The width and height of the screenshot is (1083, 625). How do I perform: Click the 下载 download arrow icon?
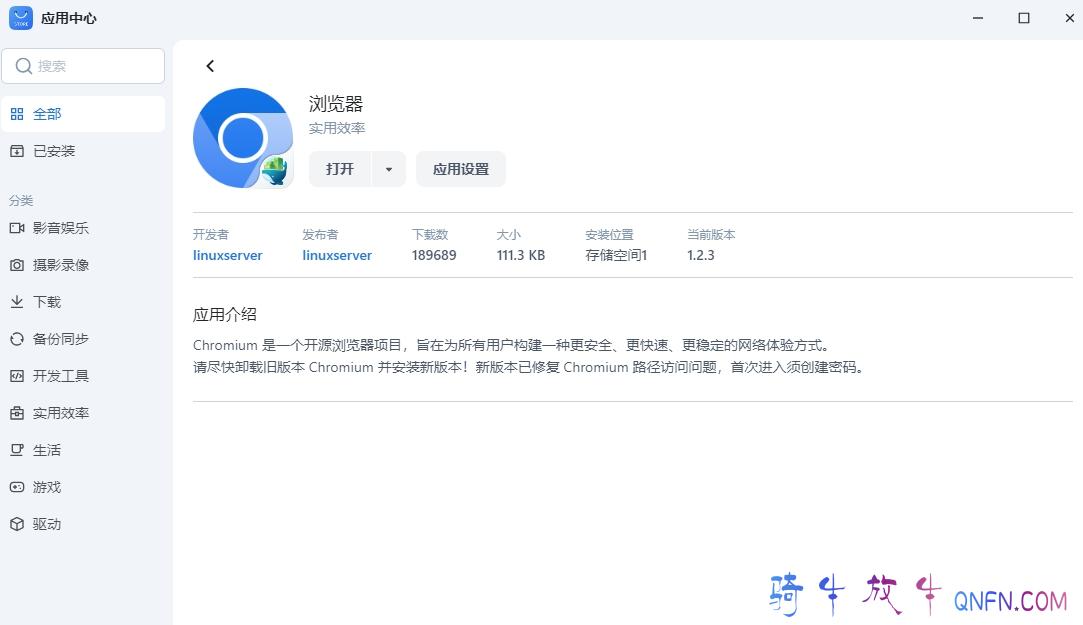(x=17, y=302)
